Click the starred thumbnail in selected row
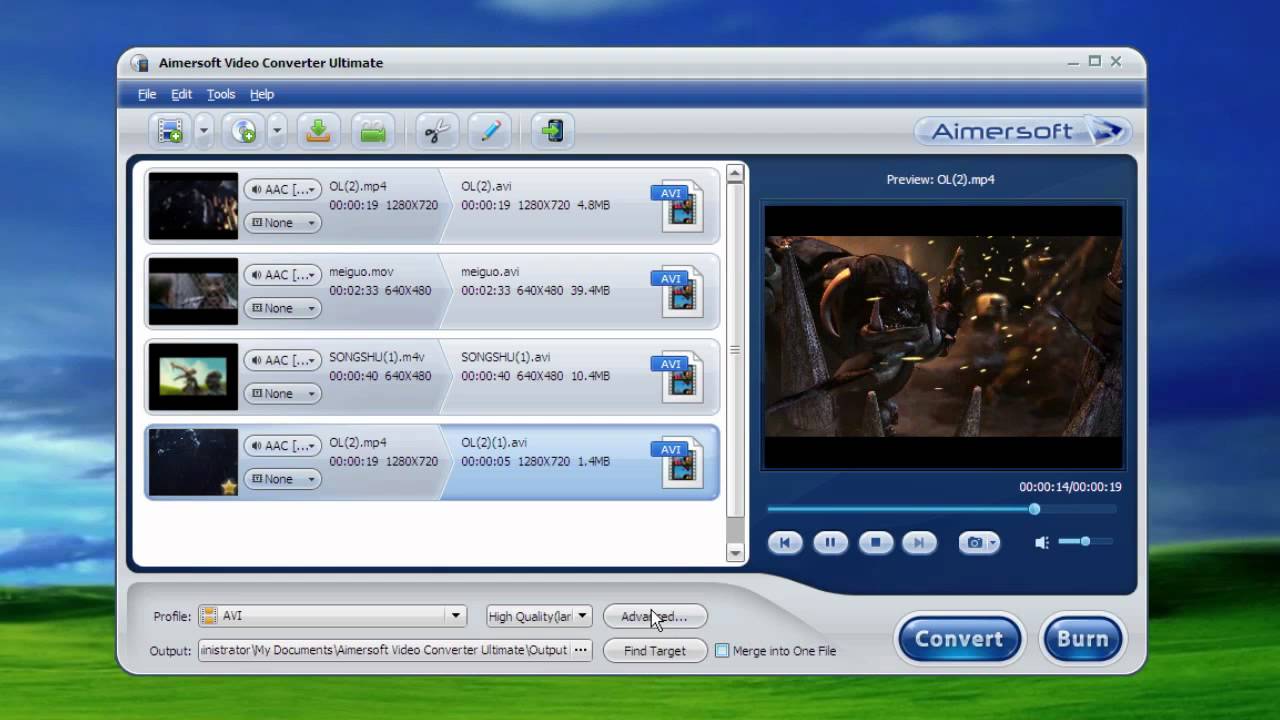 click(x=193, y=462)
